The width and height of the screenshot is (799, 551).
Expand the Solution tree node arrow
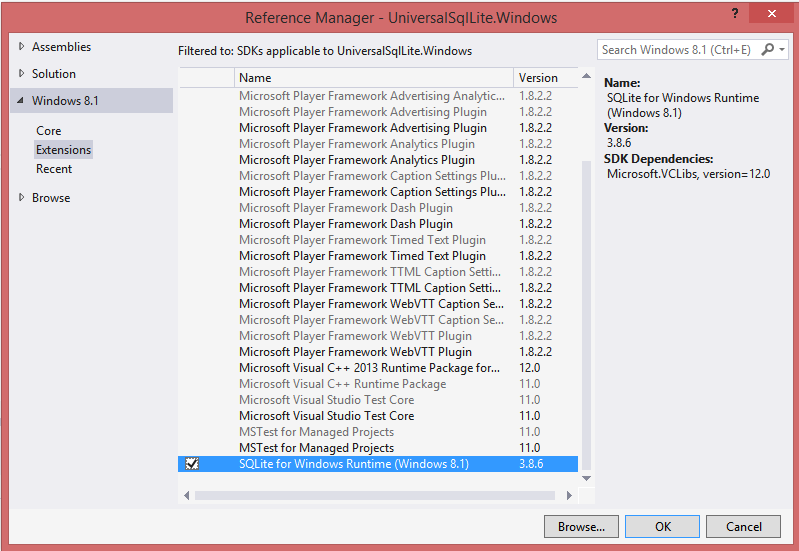coord(21,73)
